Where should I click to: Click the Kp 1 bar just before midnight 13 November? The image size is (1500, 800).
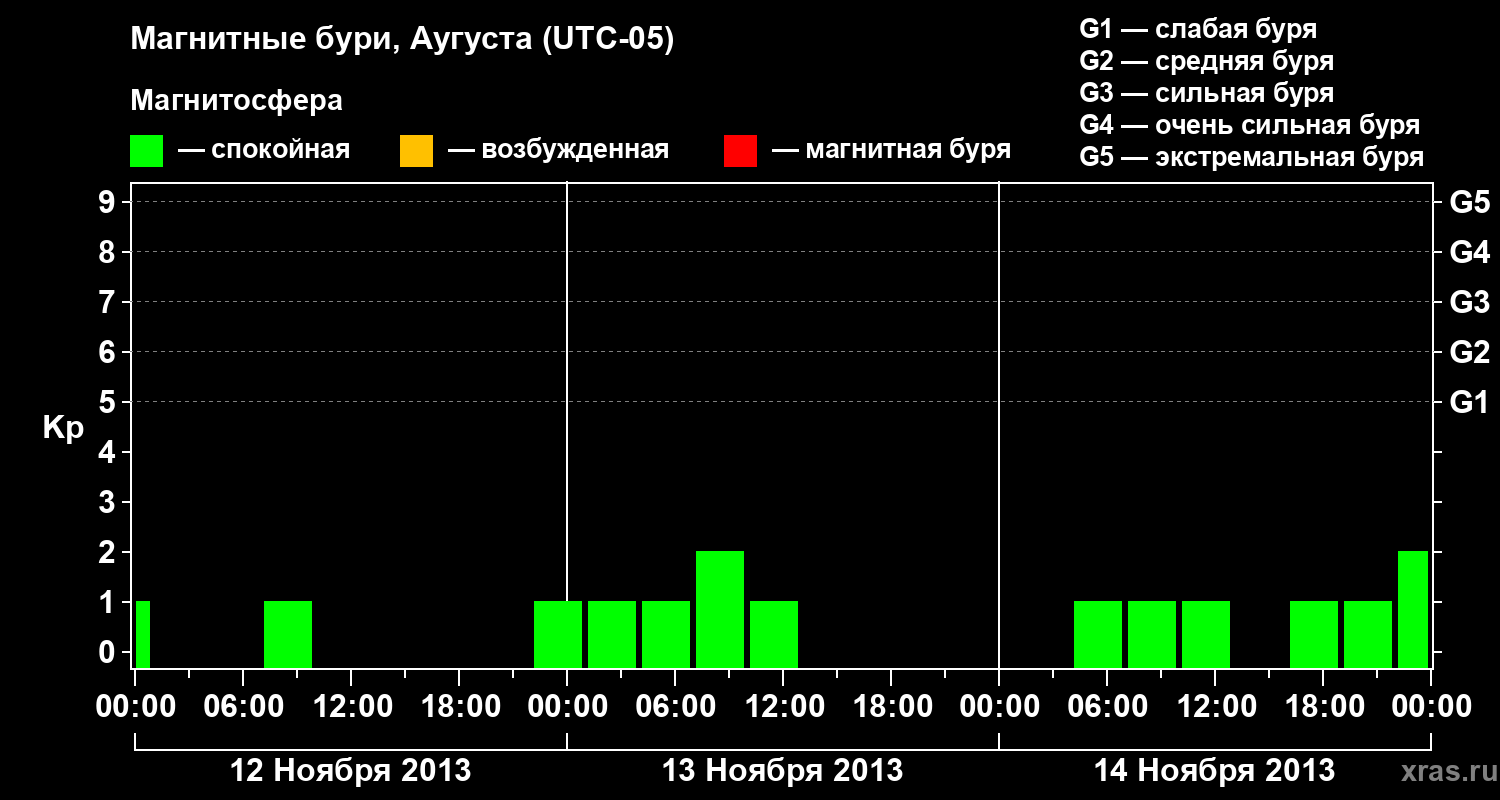(x=558, y=634)
